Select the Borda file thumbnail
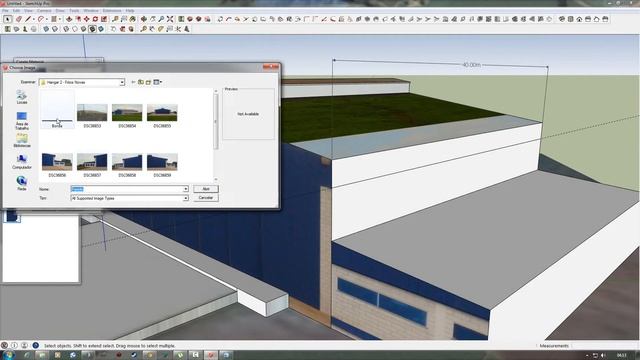Image resolution: width=640 pixels, height=360 pixels. (x=57, y=109)
